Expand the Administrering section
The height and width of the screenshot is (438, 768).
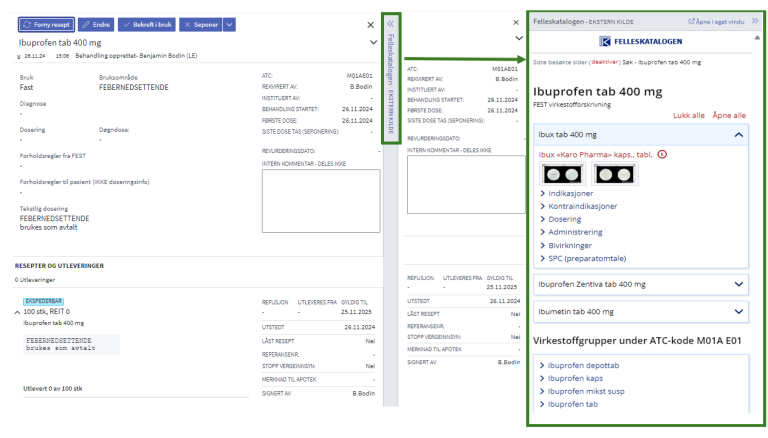click(571, 232)
